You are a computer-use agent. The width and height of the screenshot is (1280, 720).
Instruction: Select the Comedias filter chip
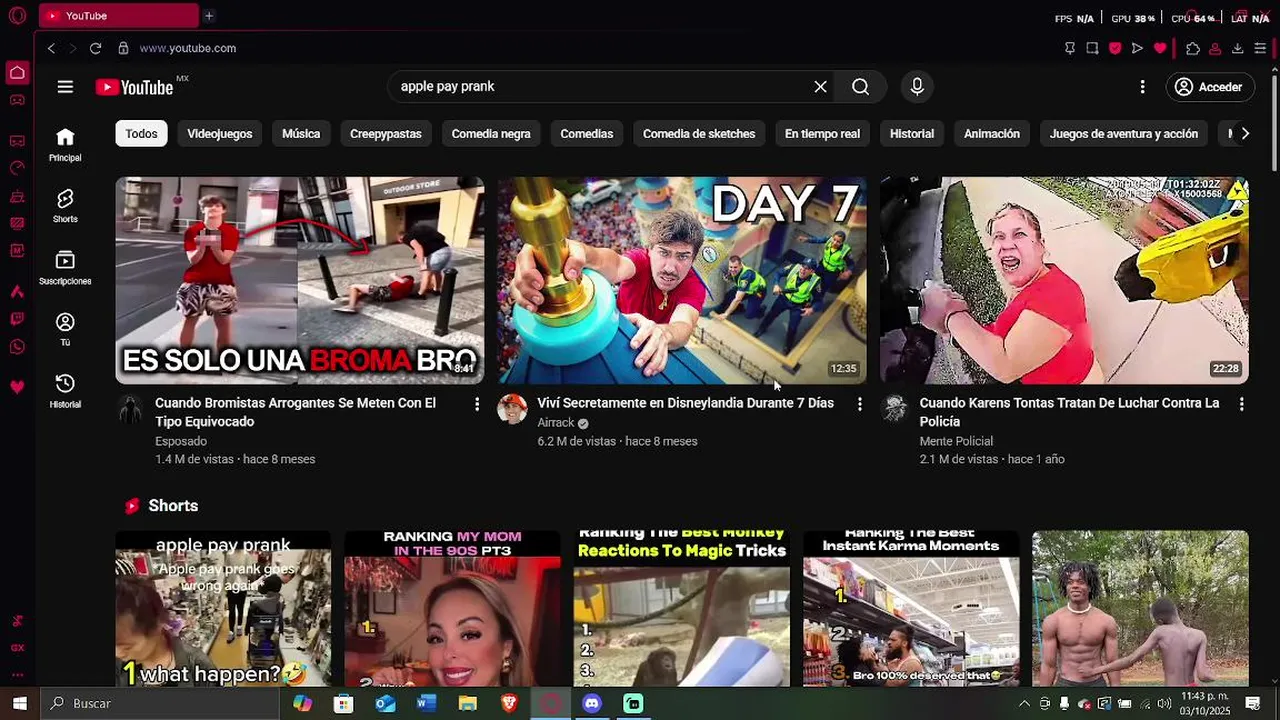click(587, 134)
